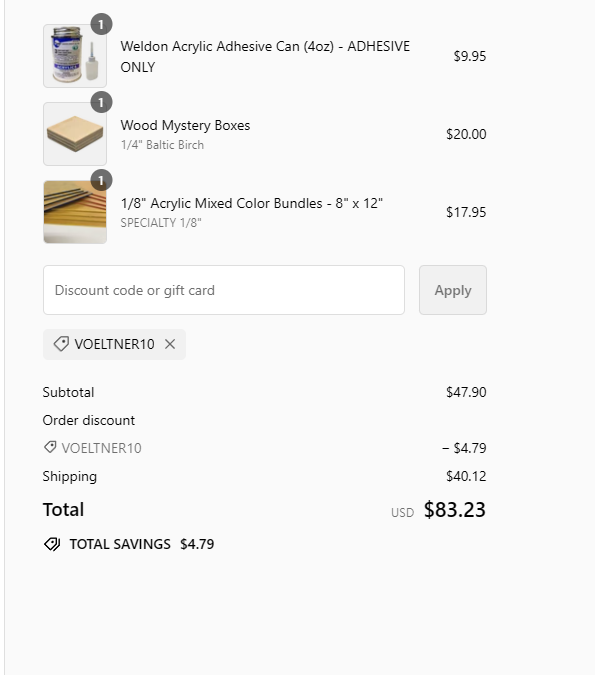Click the Total Savings tags icon
This screenshot has height=675, width=595.
tap(52, 544)
